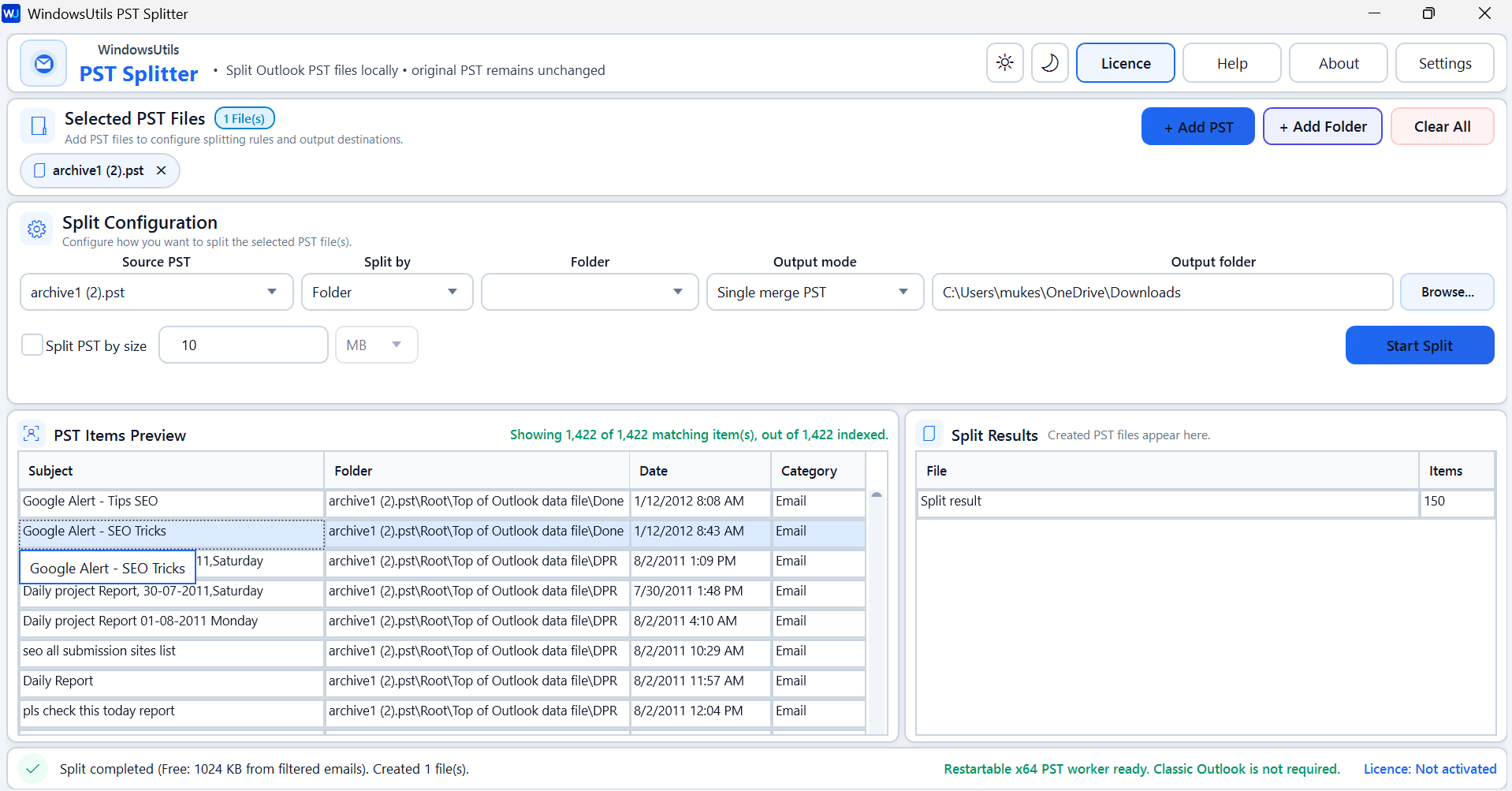Click the PST Items Preview icon
This screenshot has width=1512, height=791.
click(32, 434)
